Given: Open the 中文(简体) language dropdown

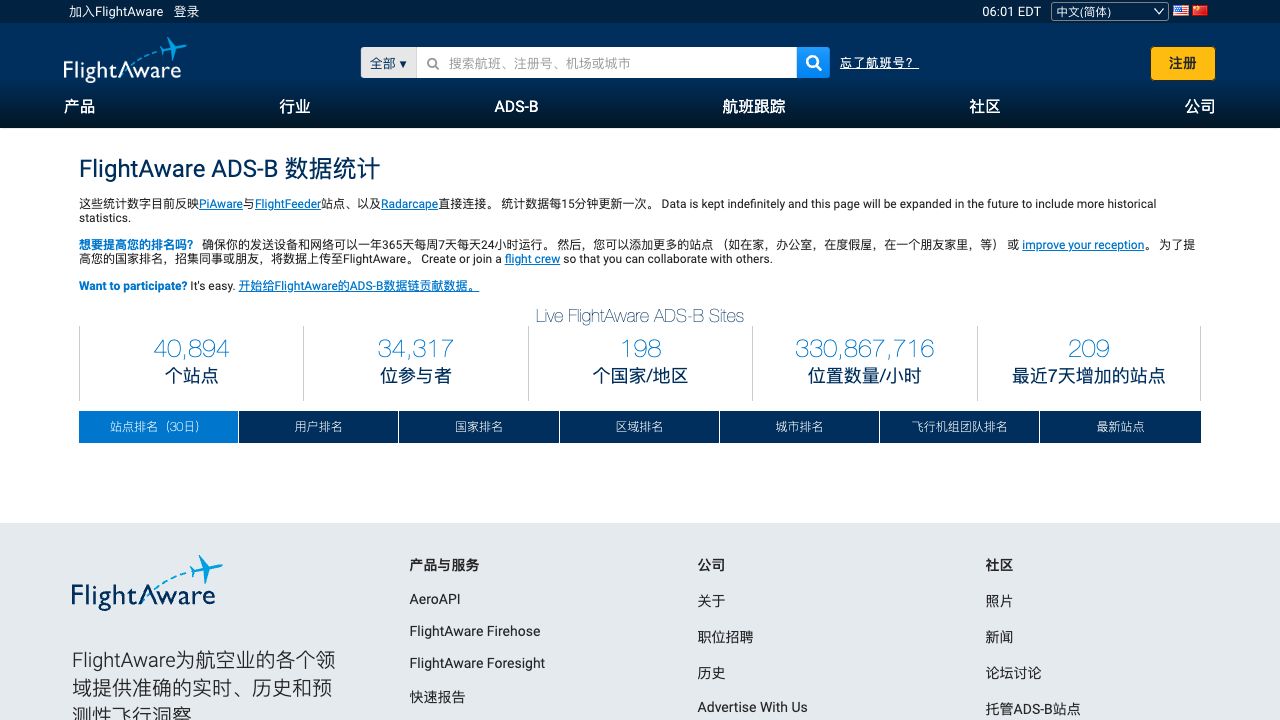Looking at the screenshot, I should click(1109, 12).
